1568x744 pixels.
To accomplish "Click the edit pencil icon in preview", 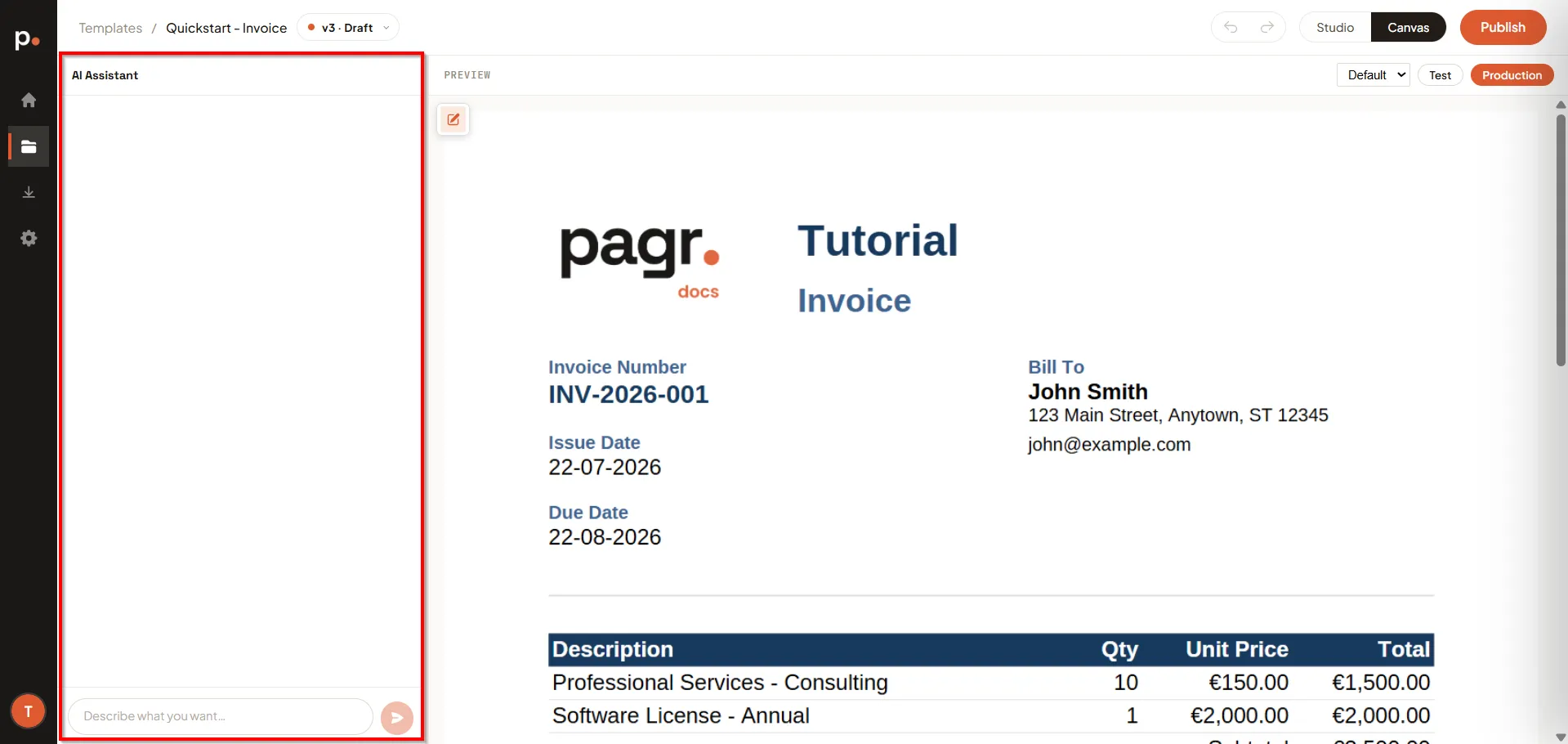I will (453, 119).
